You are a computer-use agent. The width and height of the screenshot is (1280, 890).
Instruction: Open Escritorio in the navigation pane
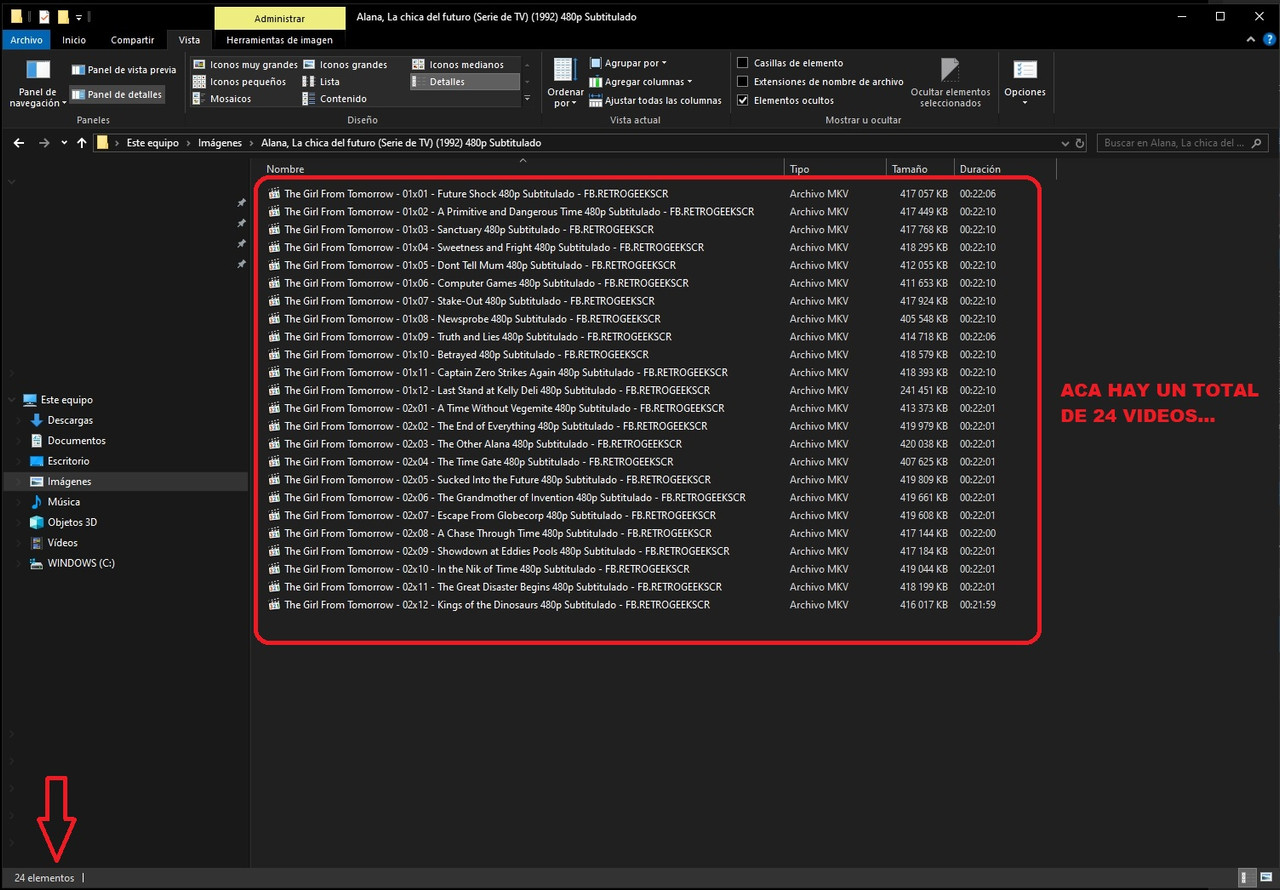[68, 461]
